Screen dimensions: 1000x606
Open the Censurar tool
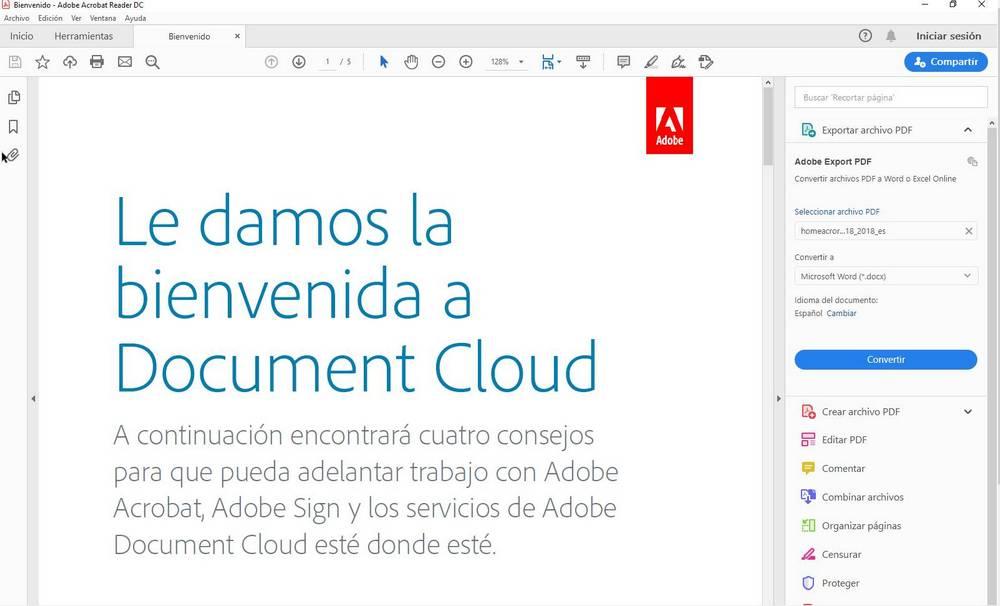pos(841,554)
